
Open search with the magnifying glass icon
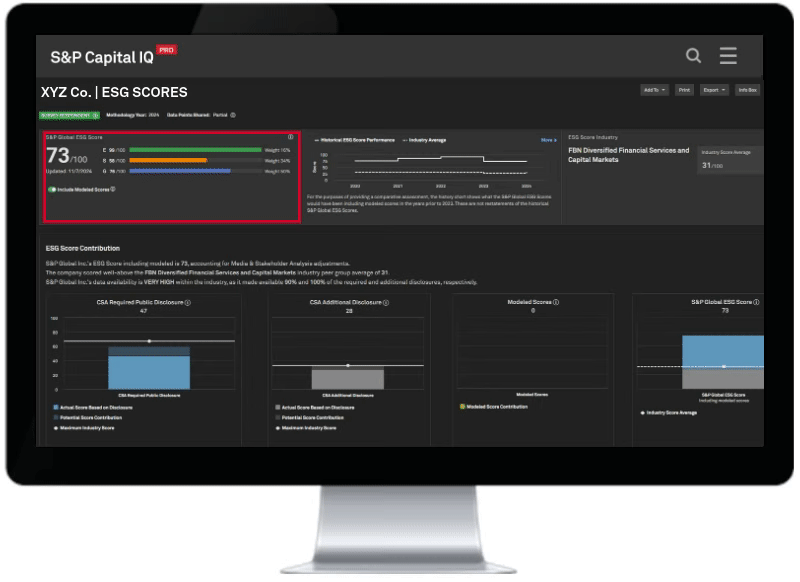693,56
